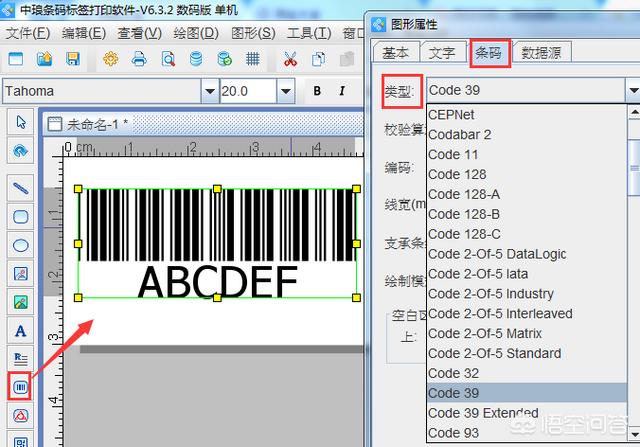Select the red triangle shape tool

20,416
